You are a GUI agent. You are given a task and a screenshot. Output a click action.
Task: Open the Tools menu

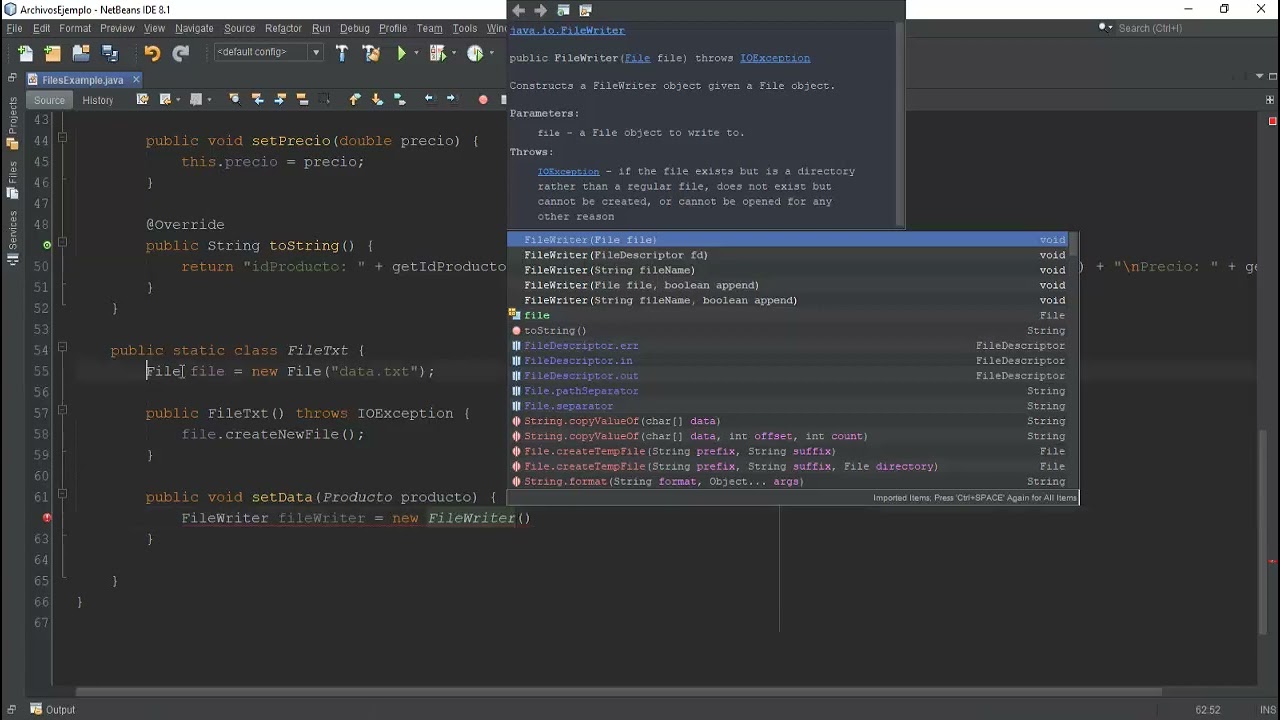tap(464, 29)
